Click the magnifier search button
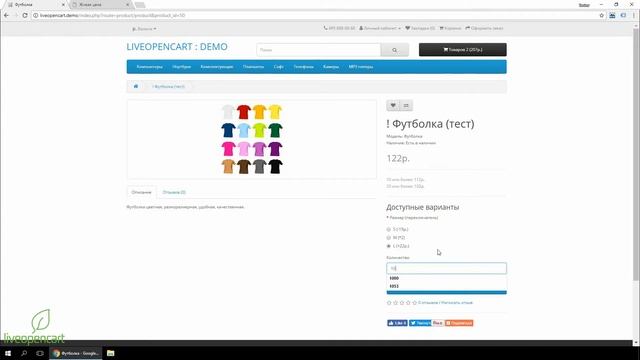 (394, 50)
